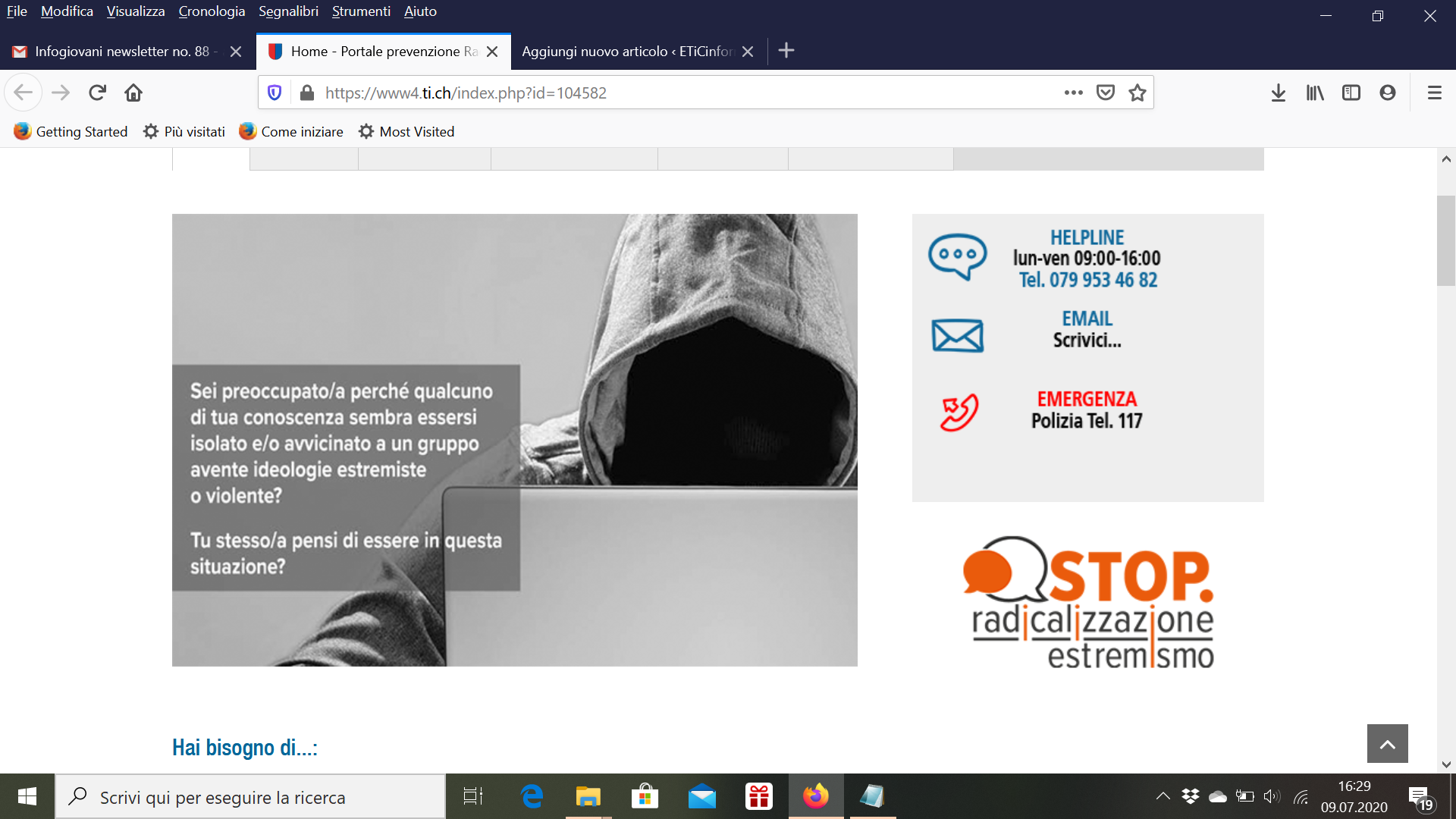Close the Portale prevenzione tab
1456x819 pixels.
492,52
